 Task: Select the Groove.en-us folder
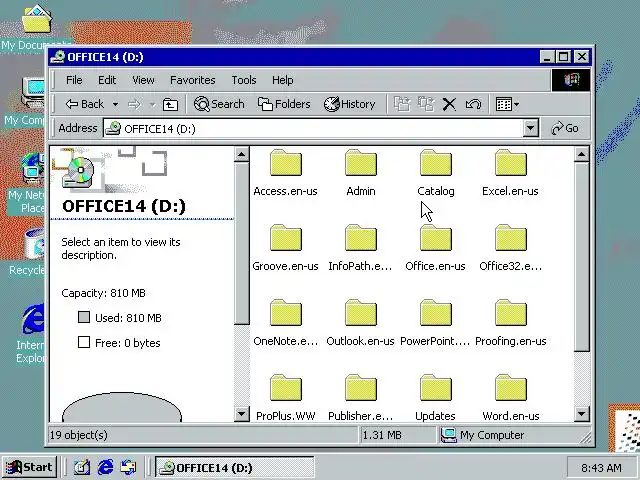[285, 248]
